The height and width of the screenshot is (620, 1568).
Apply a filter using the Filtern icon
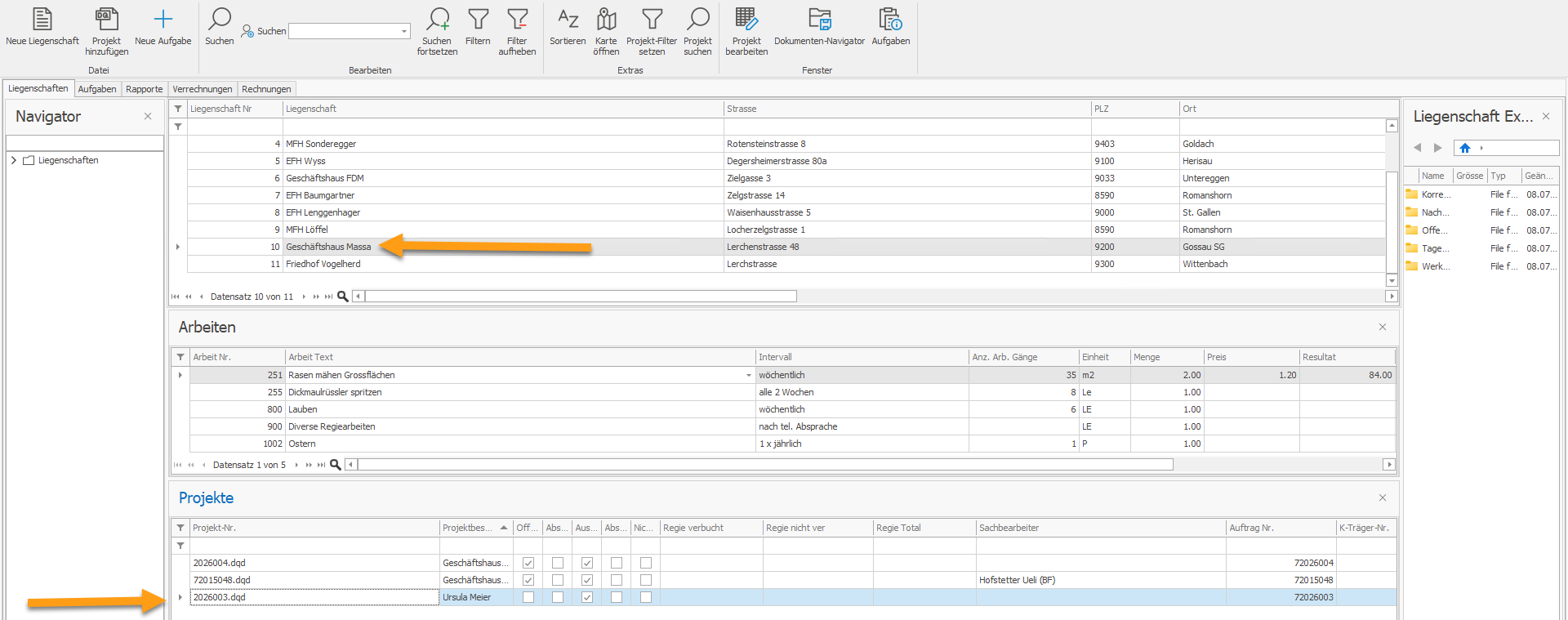(x=479, y=26)
